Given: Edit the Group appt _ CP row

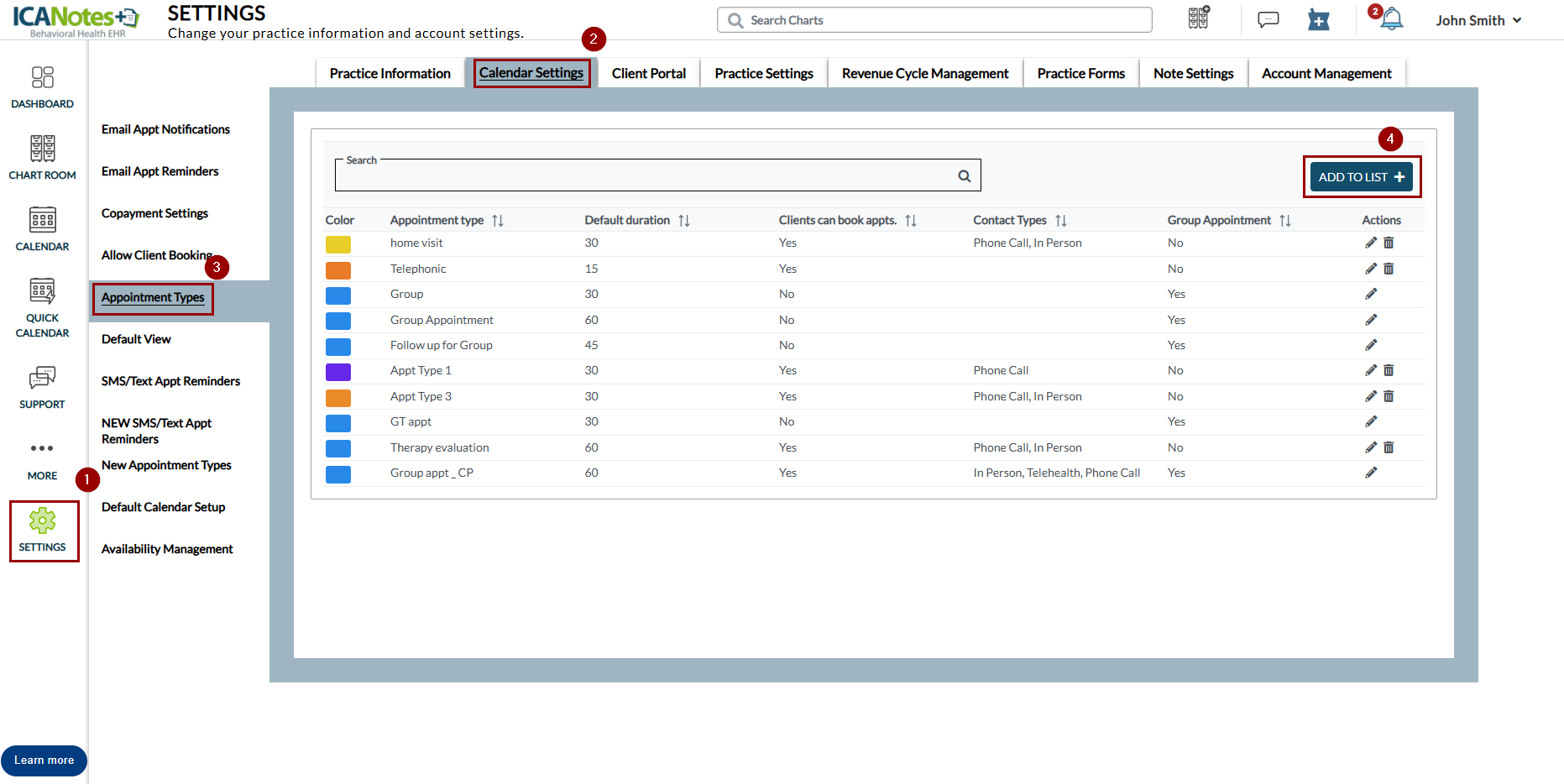Looking at the screenshot, I should tap(1371, 473).
